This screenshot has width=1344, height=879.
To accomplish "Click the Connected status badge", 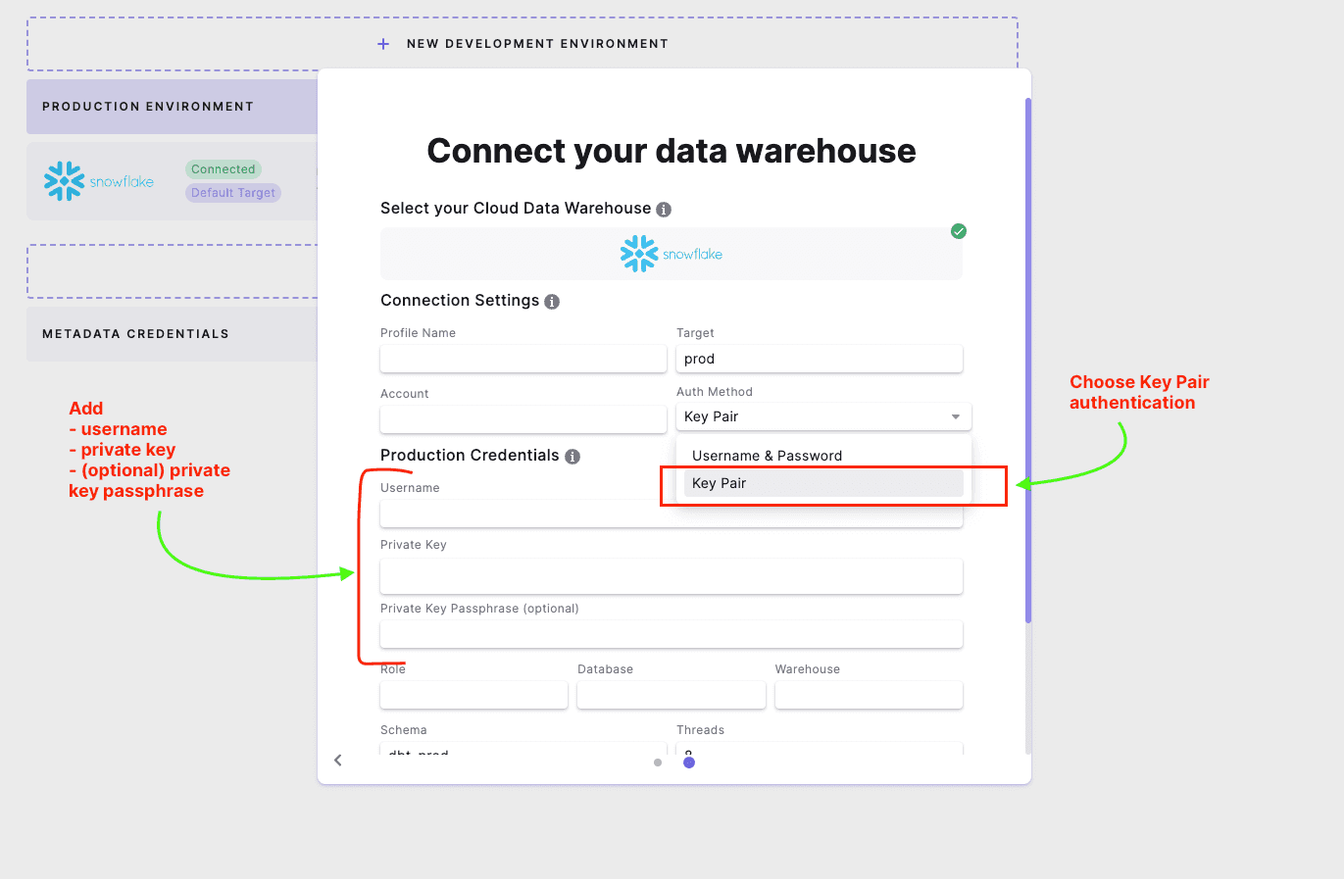I will click(x=223, y=170).
